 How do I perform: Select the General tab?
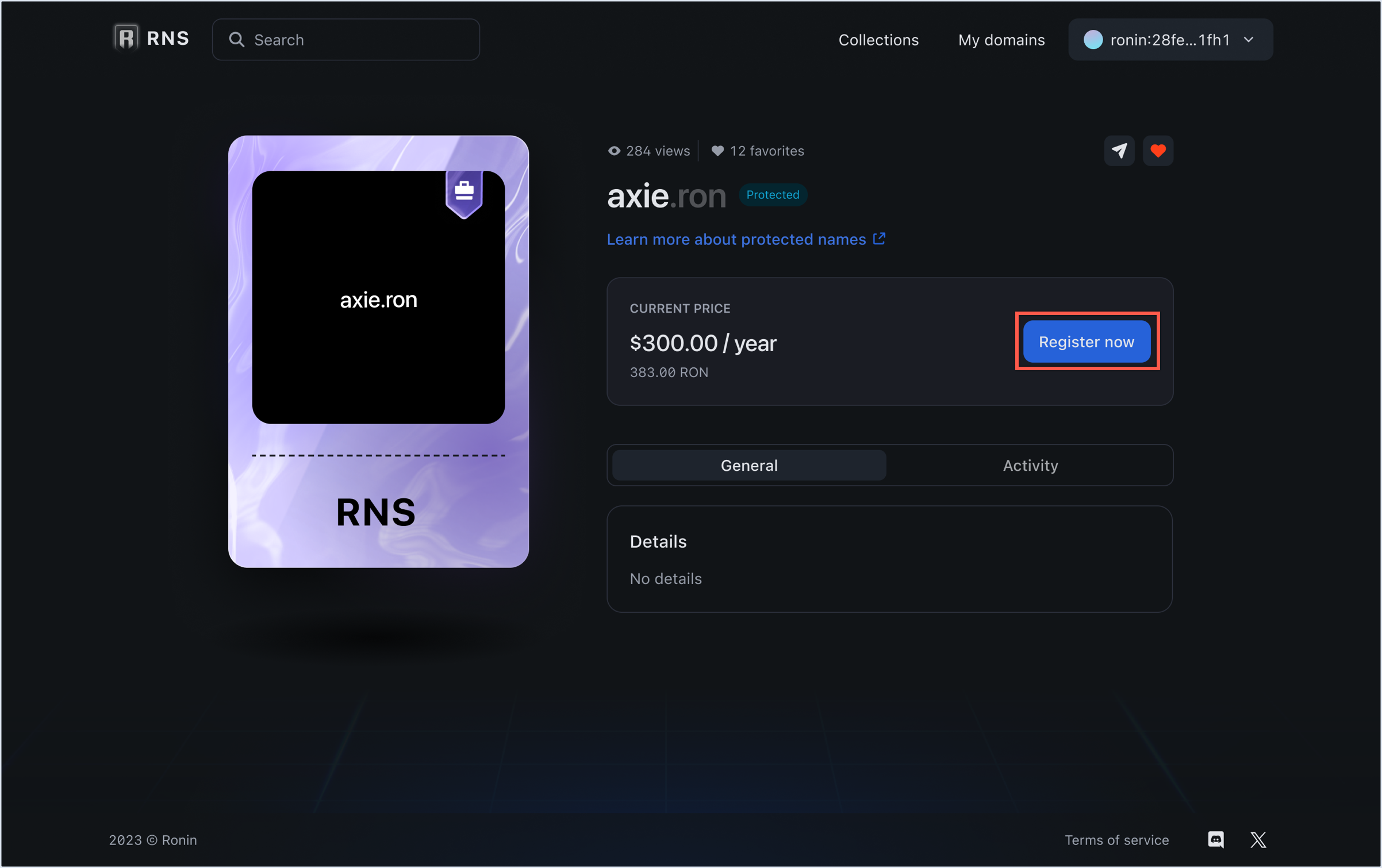(x=748, y=465)
